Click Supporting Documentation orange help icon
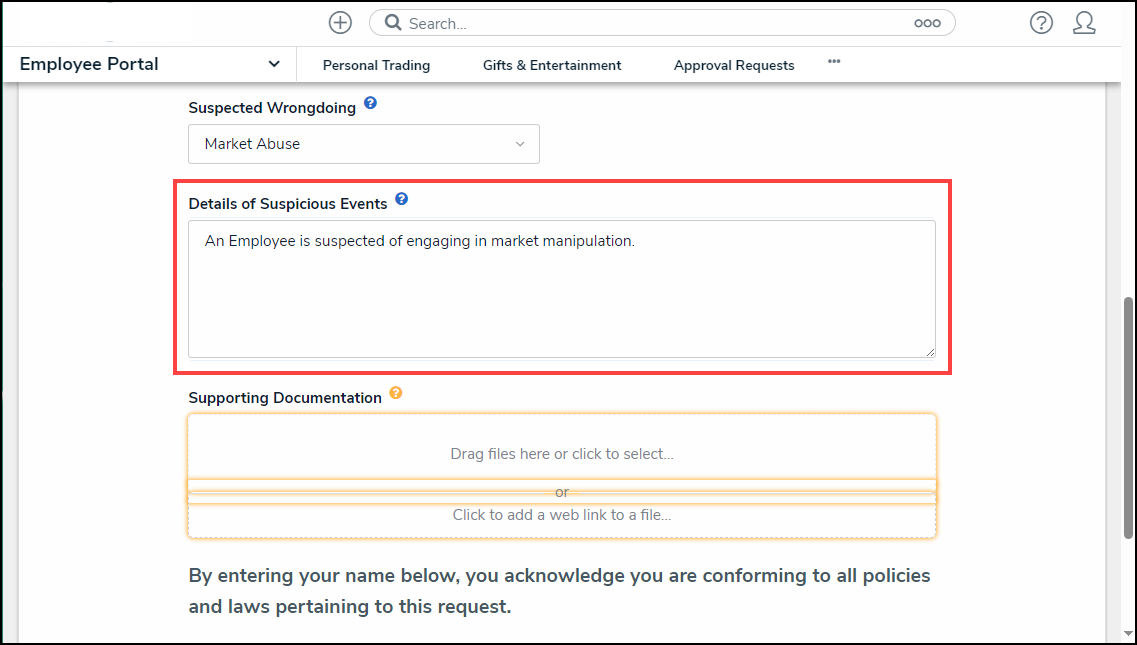The width and height of the screenshot is (1137, 645). [x=396, y=393]
